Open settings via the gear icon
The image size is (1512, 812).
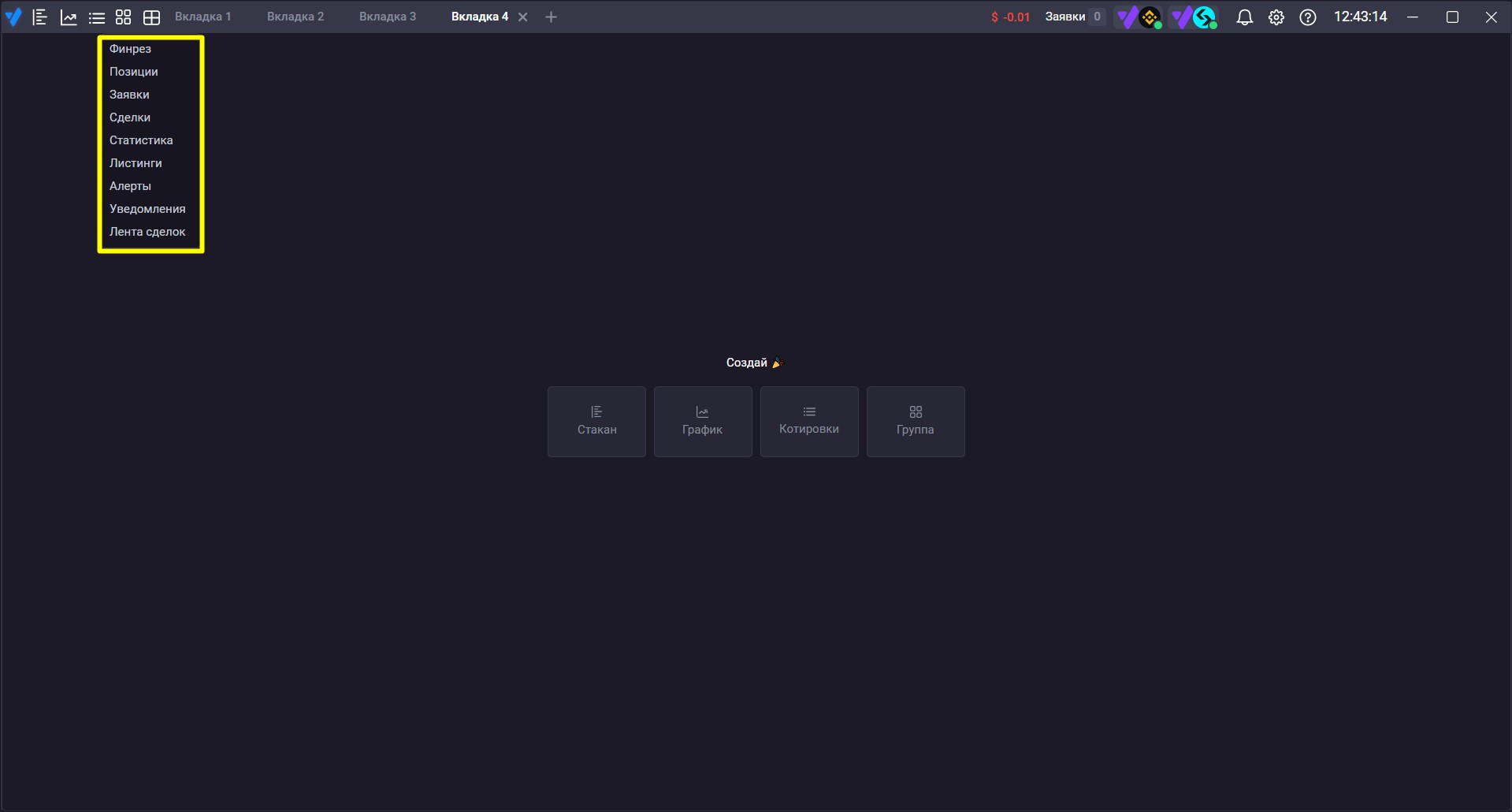pyautogui.click(x=1276, y=17)
